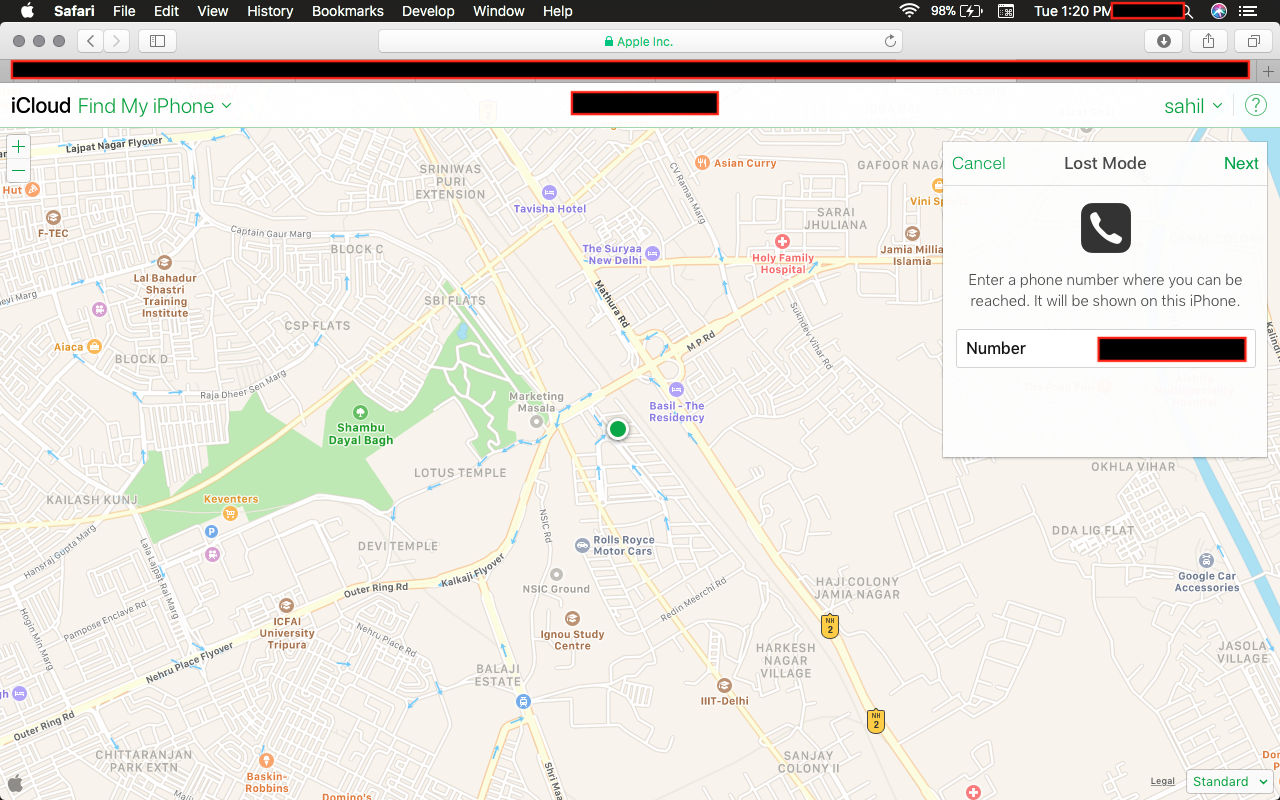
Task: Click Shambu Dayal Bagh park marker
Action: (359, 411)
